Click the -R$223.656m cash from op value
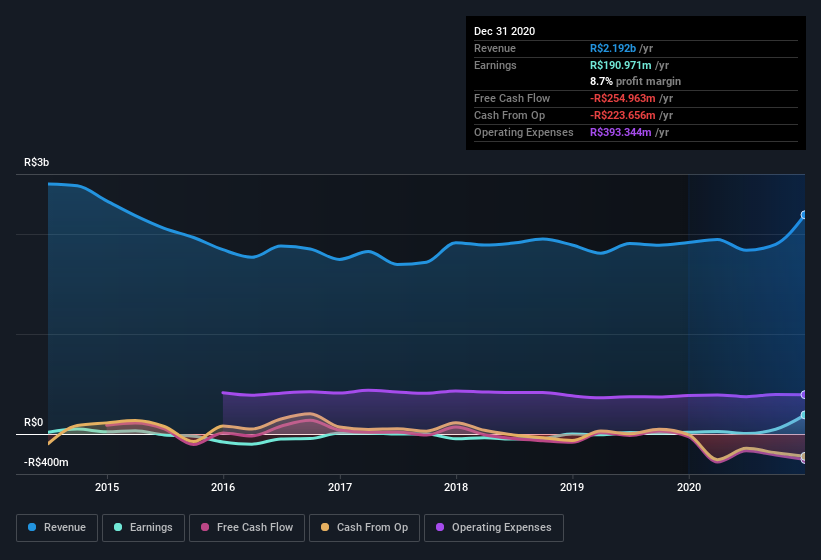Image resolution: width=821 pixels, height=560 pixels. point(623,115)
